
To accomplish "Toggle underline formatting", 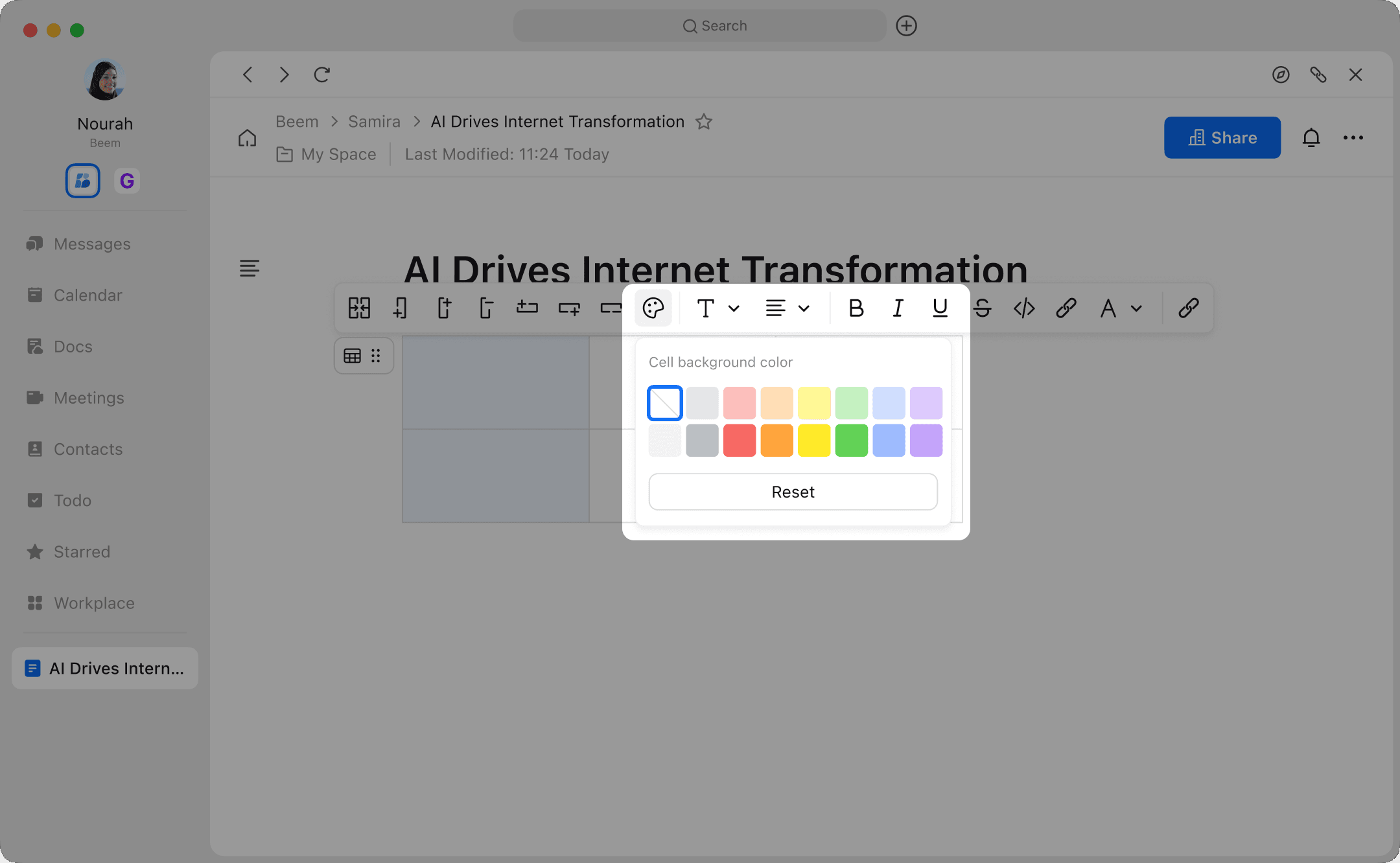I will (940, 308).
